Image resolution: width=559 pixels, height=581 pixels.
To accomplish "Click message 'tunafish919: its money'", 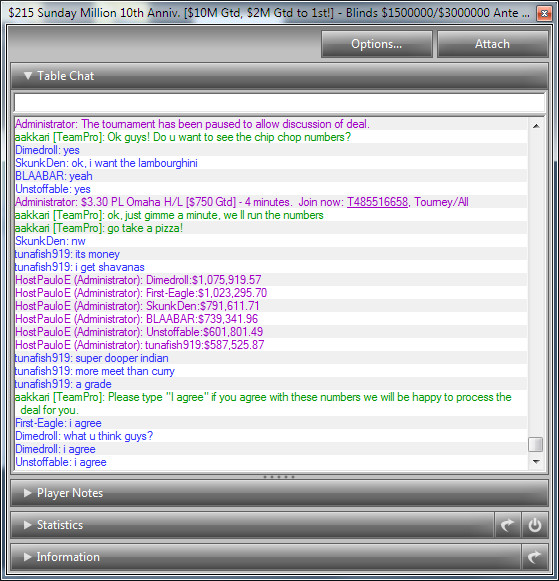I will pyautogui.click(x=67, y=254).
